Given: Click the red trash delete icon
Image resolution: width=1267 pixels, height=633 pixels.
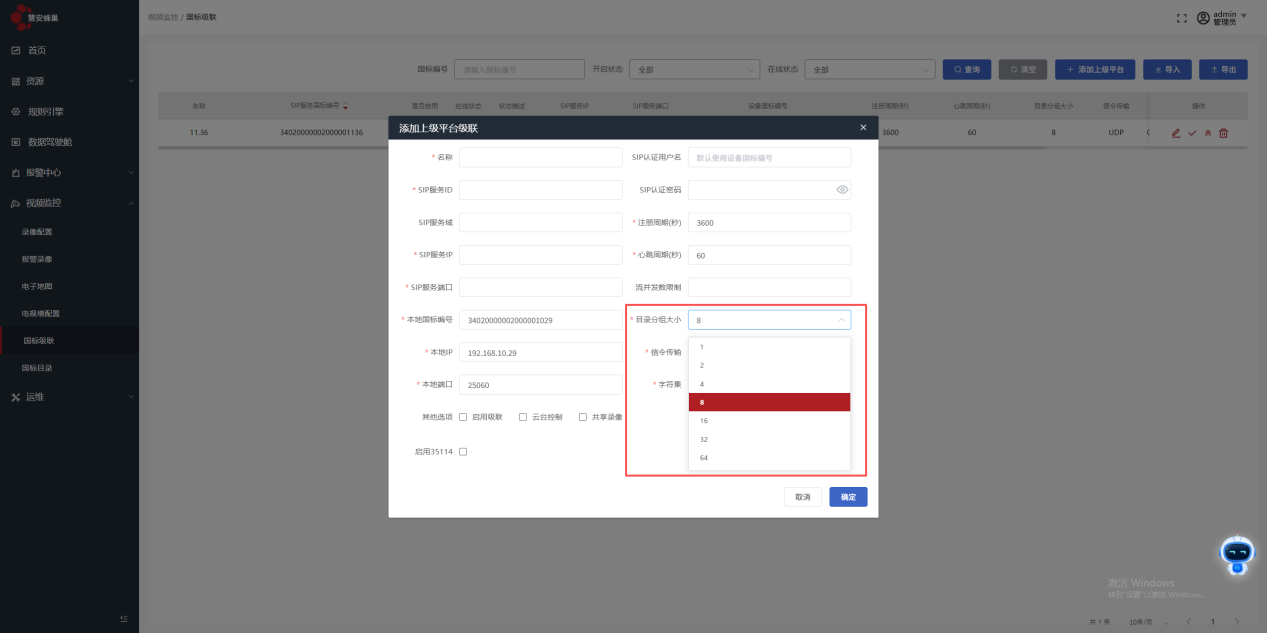Looking at the screenshot, I should pyautogui.click(x=1223, y=133).
